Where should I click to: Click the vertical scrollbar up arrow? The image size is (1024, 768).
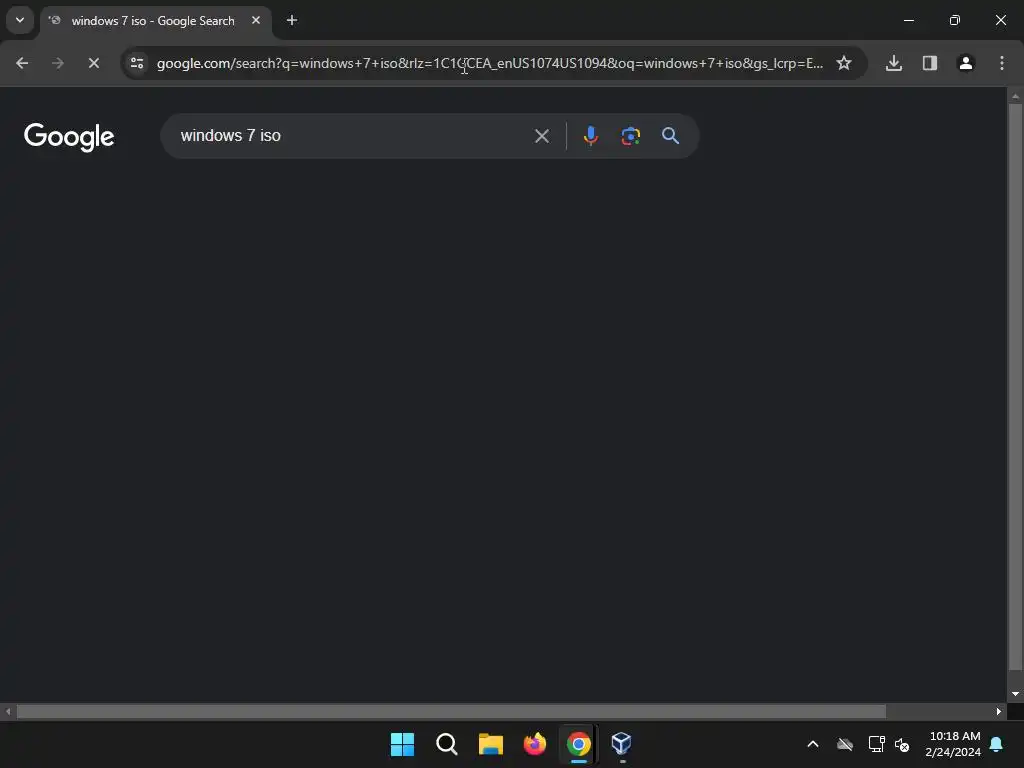click(x=1015, y=96)
